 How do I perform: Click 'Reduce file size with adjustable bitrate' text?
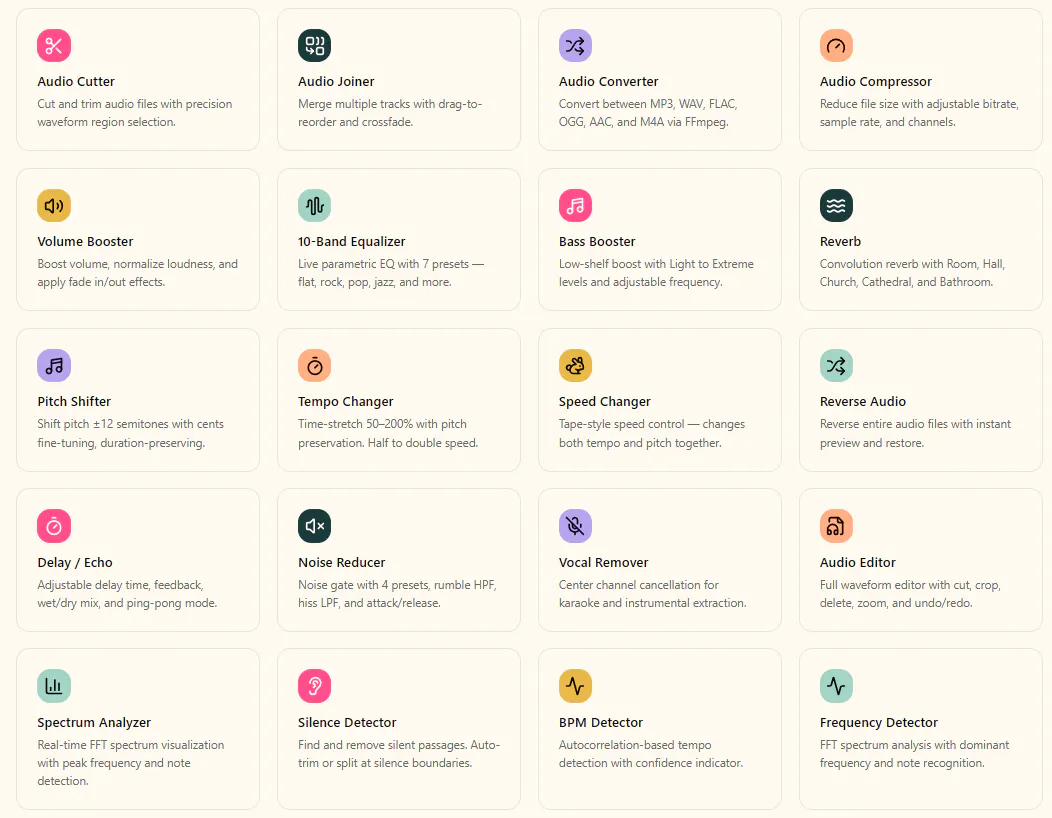tap(919, 113)
